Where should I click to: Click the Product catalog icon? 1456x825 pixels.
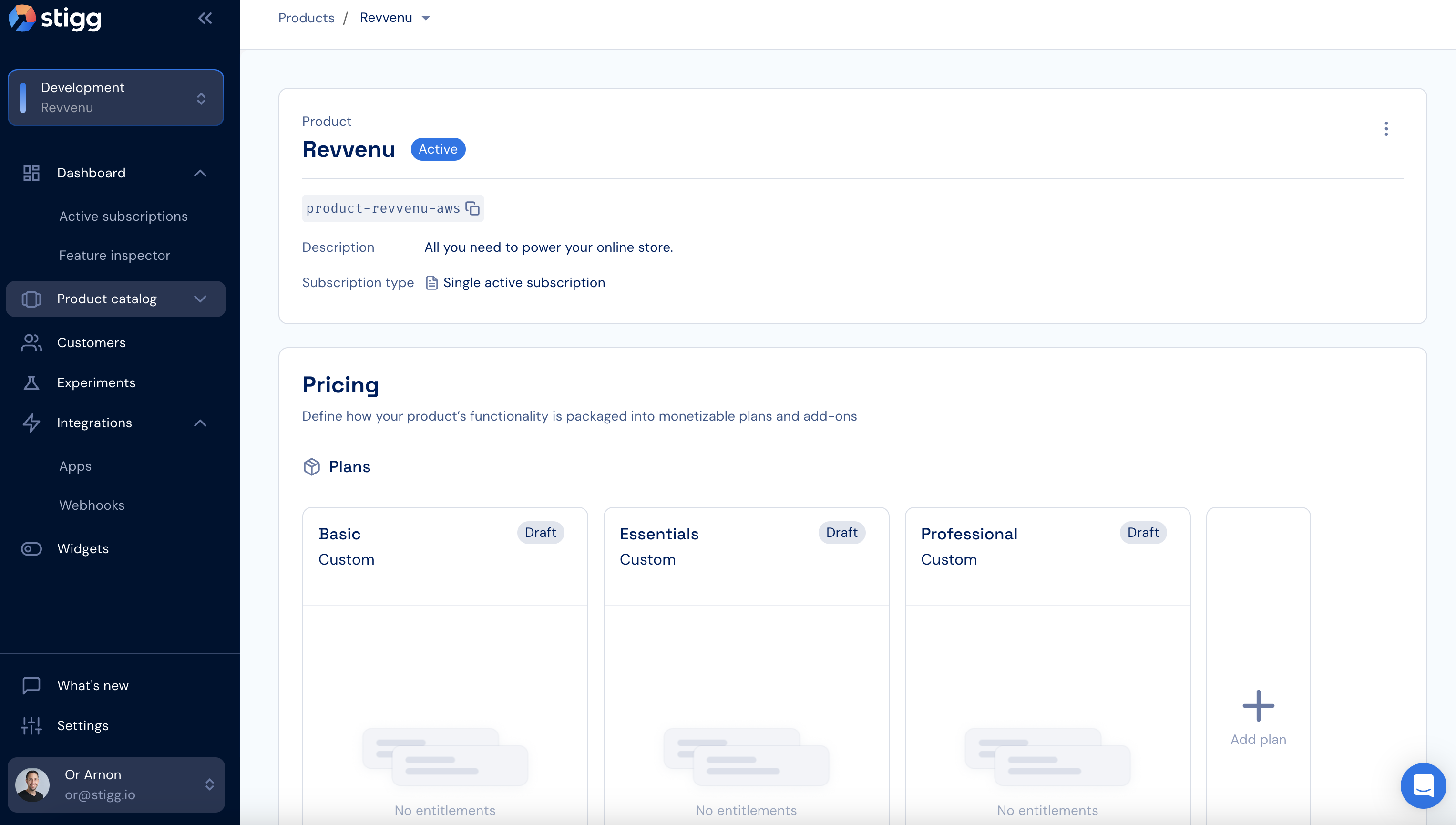tap(31, 299)
